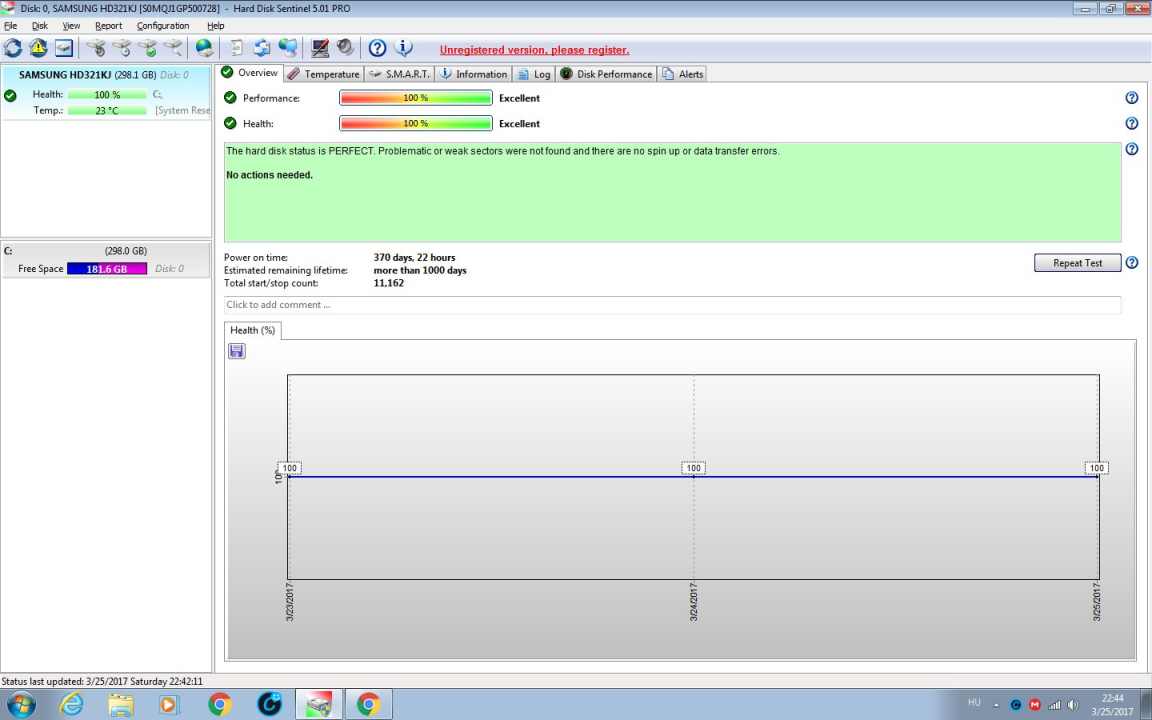Click the 3/25/2017 data point label 100
The height and width of the screenshot is (720, 1152).
click(1096, 468)
